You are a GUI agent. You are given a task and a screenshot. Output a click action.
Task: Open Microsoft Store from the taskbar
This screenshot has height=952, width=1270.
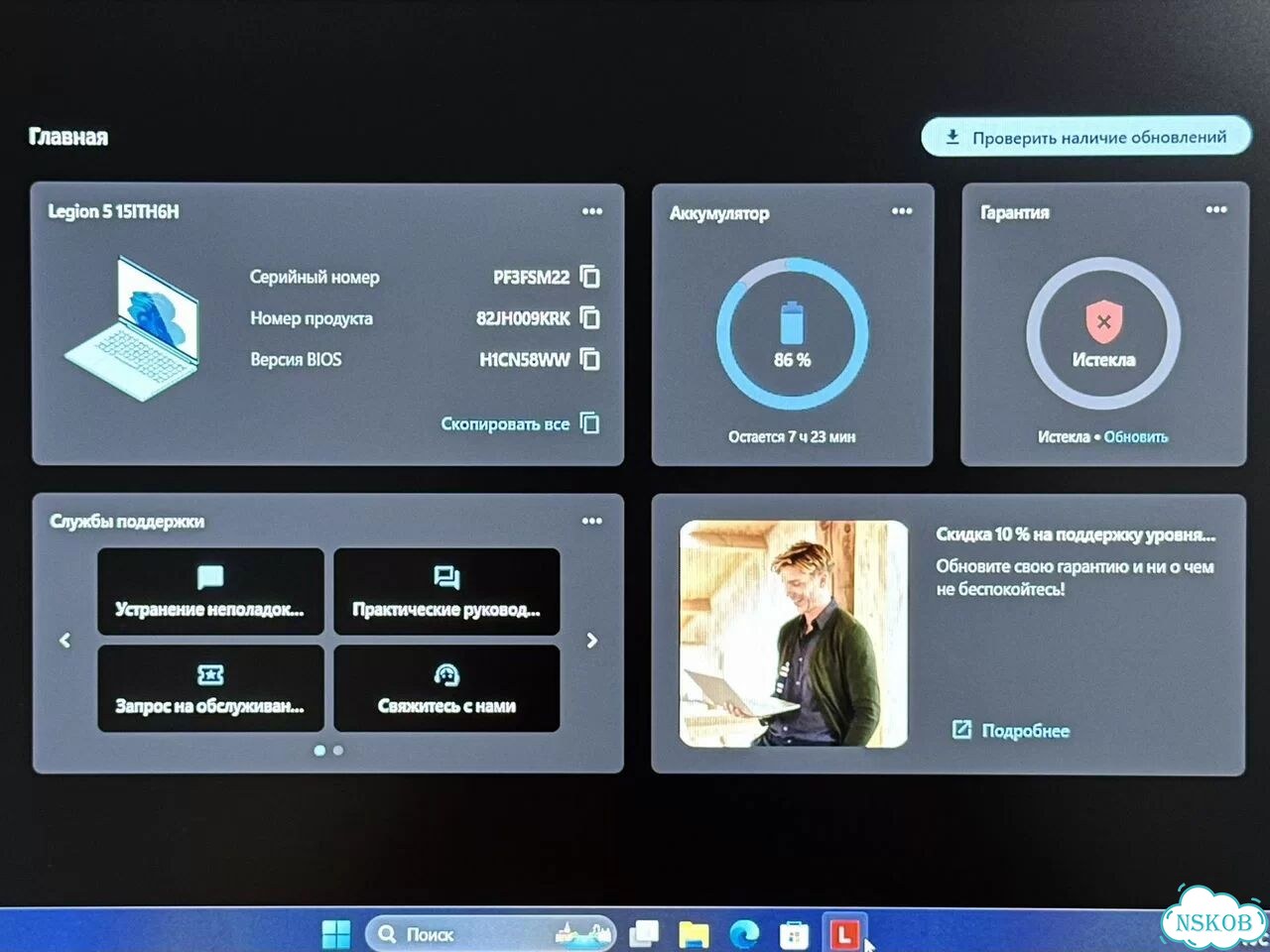pyautogui.click(x=794, y=934)
